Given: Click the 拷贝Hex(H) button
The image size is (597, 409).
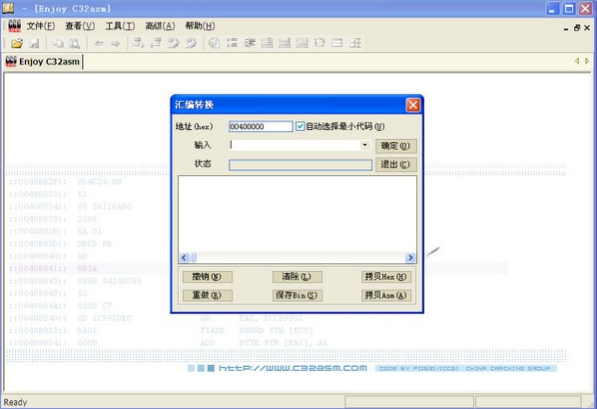Looking at the screenshot, I should click(386, 276).
